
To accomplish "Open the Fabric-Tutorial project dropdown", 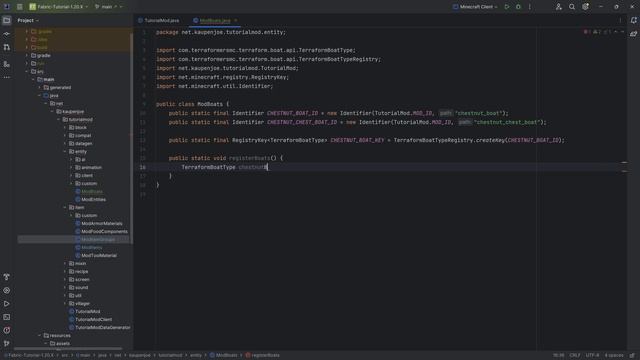I will [58, 7].
